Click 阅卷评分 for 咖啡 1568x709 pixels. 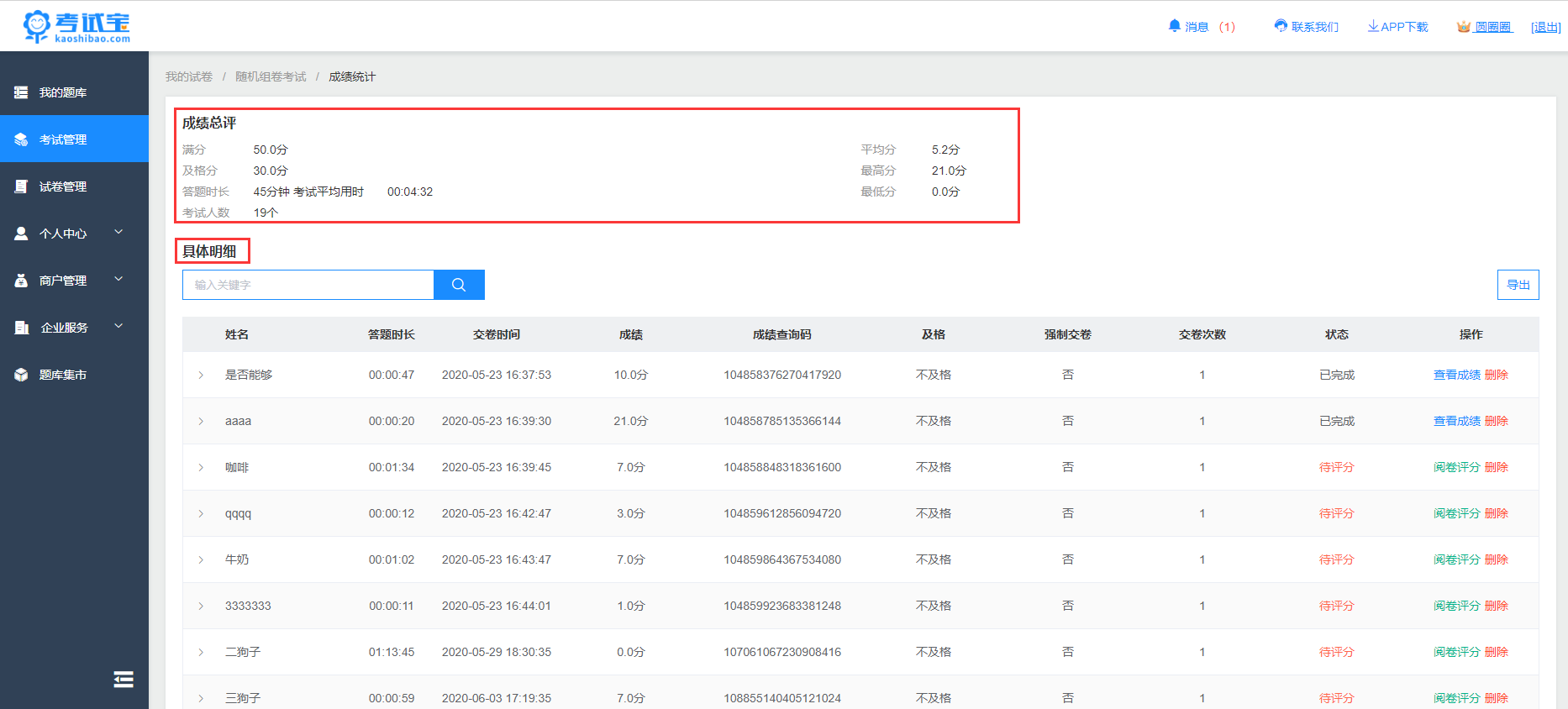pos(1457,467)
